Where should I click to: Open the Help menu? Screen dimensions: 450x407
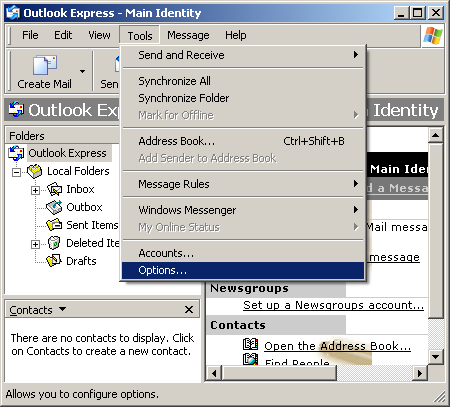point(236,35)
